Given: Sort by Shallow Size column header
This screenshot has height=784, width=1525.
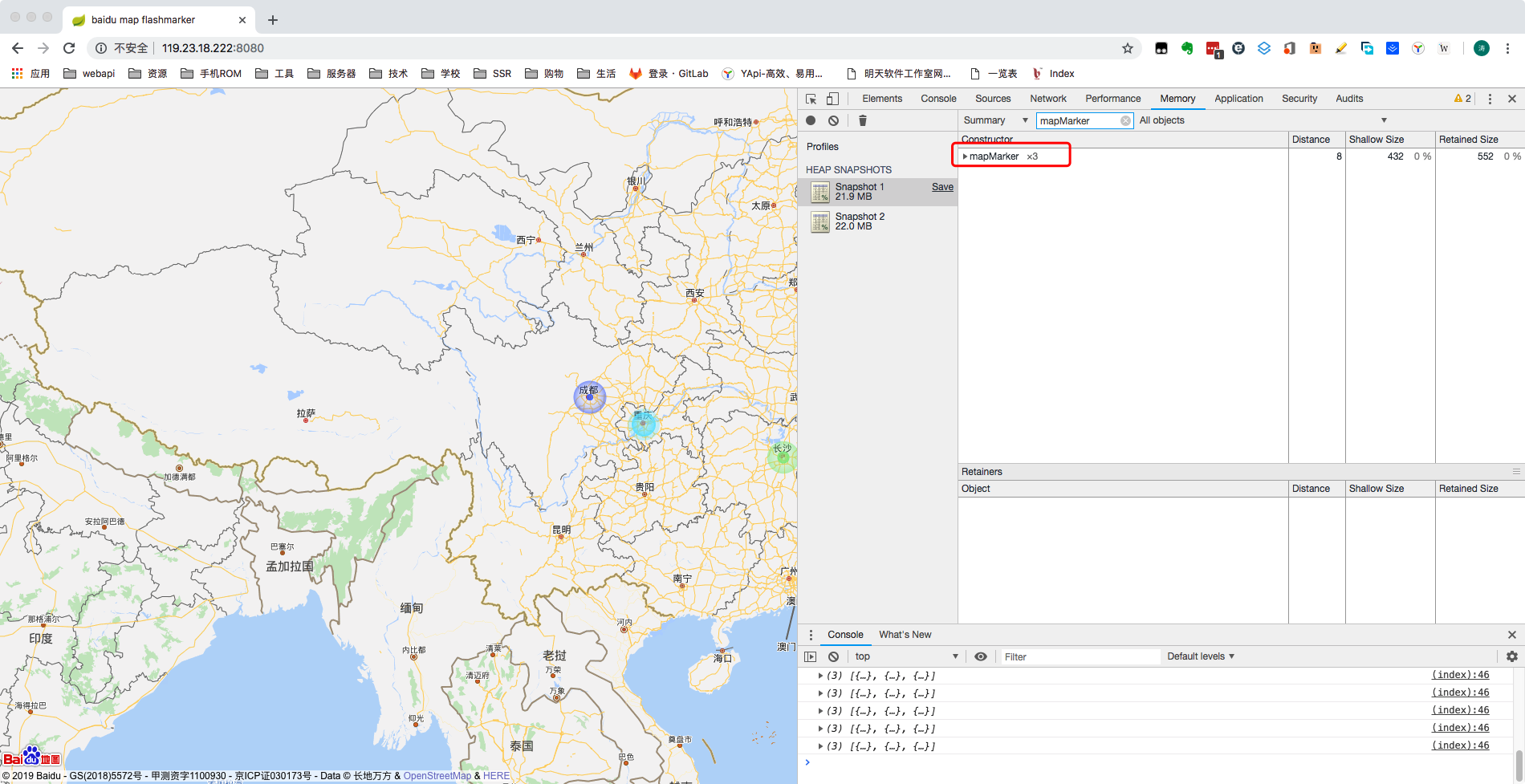Looking at the screenshot, I should point(1390,140).
